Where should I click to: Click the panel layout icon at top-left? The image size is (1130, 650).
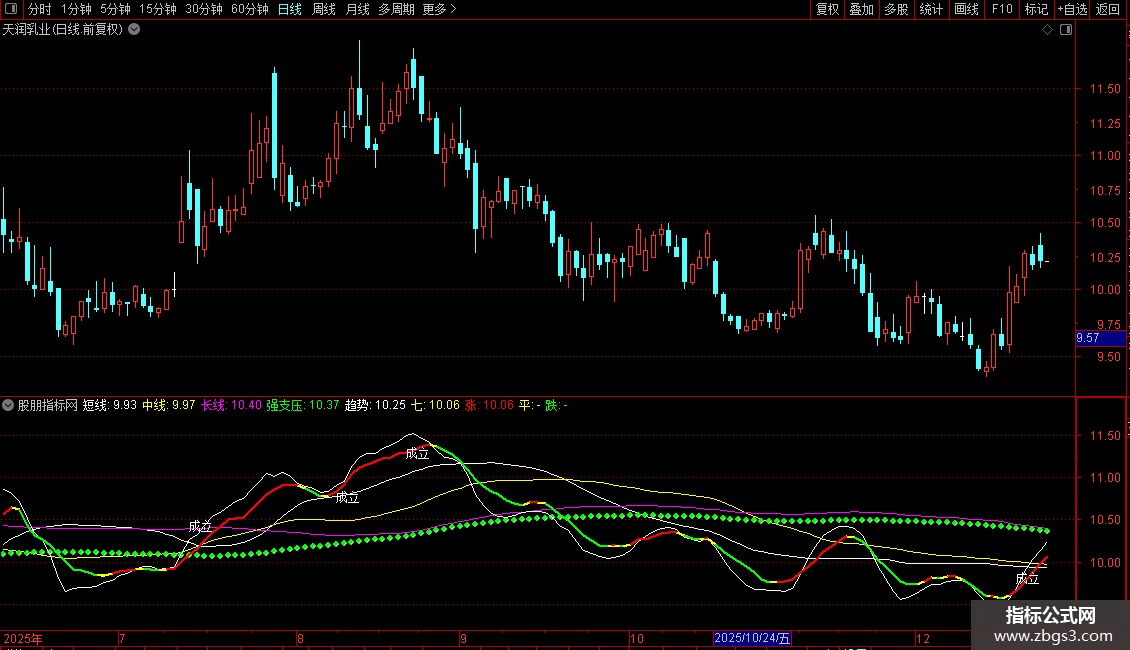point(11,9)
